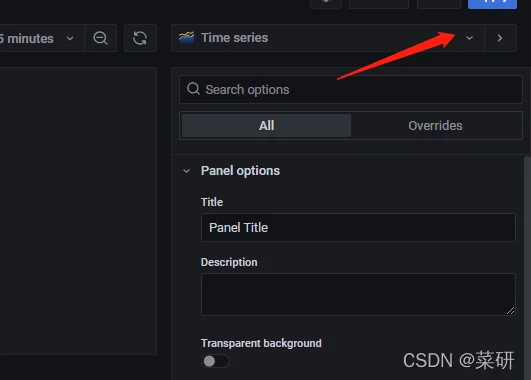Click the Description box resize handle

click(x=510, y=311)
